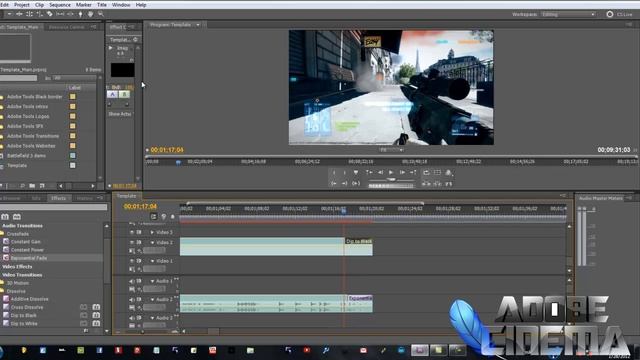Click the CS Live button

pyautogui.click(x=619, y=14)
